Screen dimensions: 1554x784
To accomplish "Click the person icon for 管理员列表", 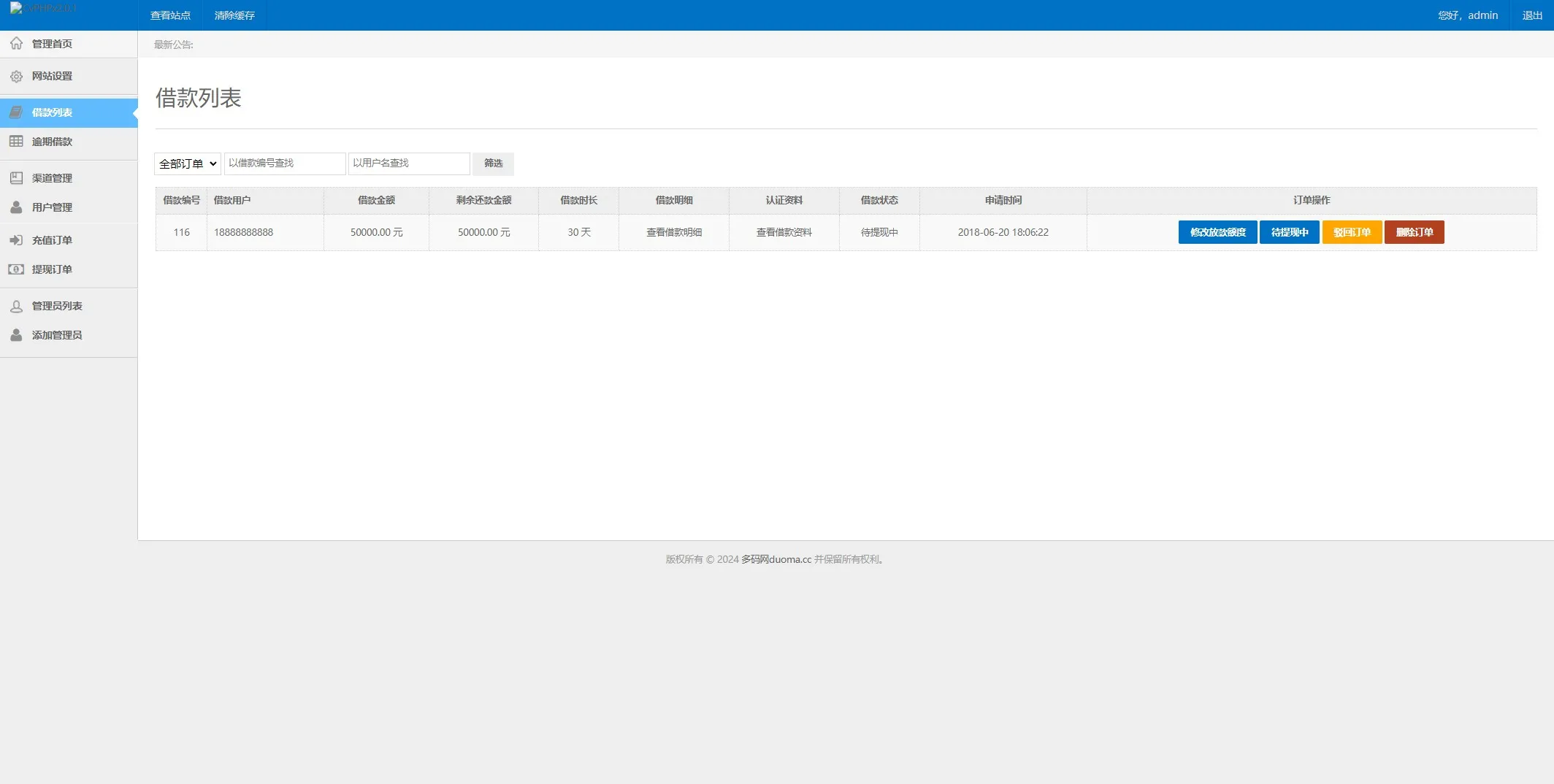I will [x=16, y=307].
